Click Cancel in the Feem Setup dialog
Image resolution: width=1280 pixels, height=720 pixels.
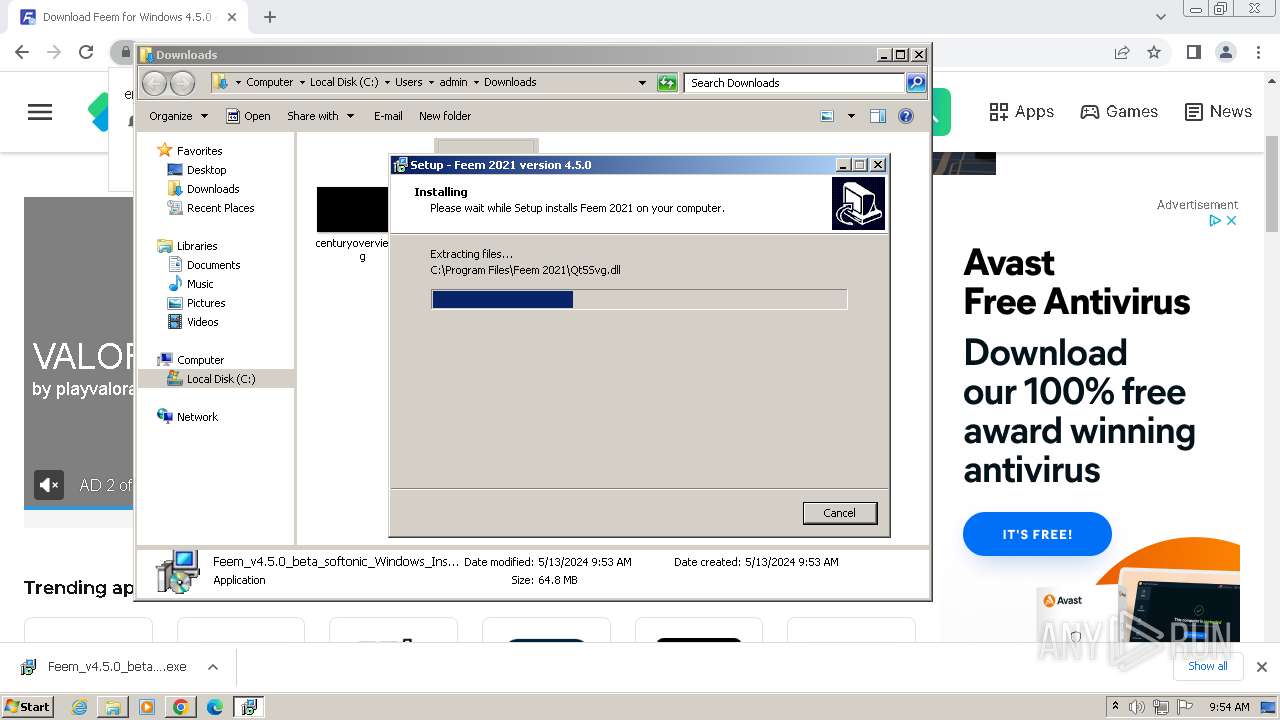839,513
